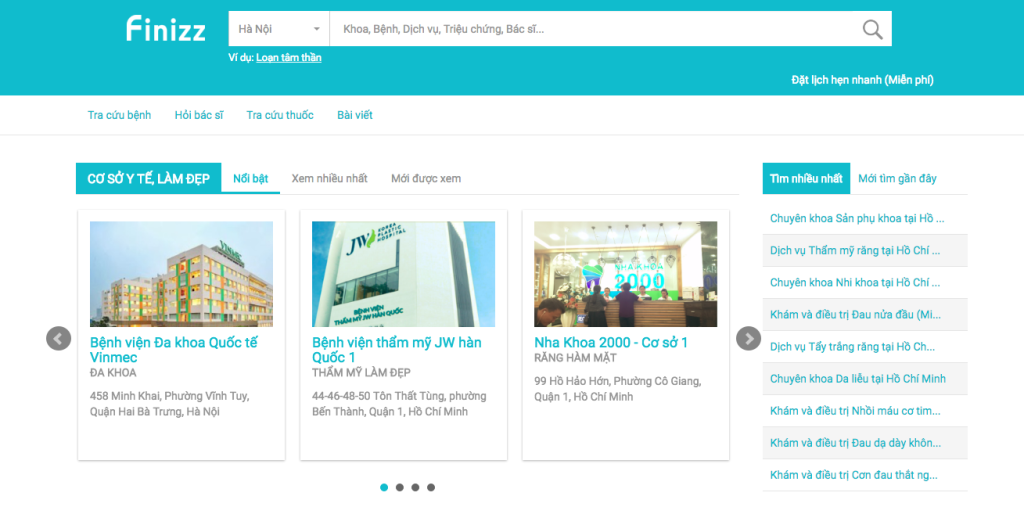Image resolution: width=1024 pixels, height=507 pixels.
Task: Click the RĂNG HÀM MẶT category label
Action: [575, 358]
